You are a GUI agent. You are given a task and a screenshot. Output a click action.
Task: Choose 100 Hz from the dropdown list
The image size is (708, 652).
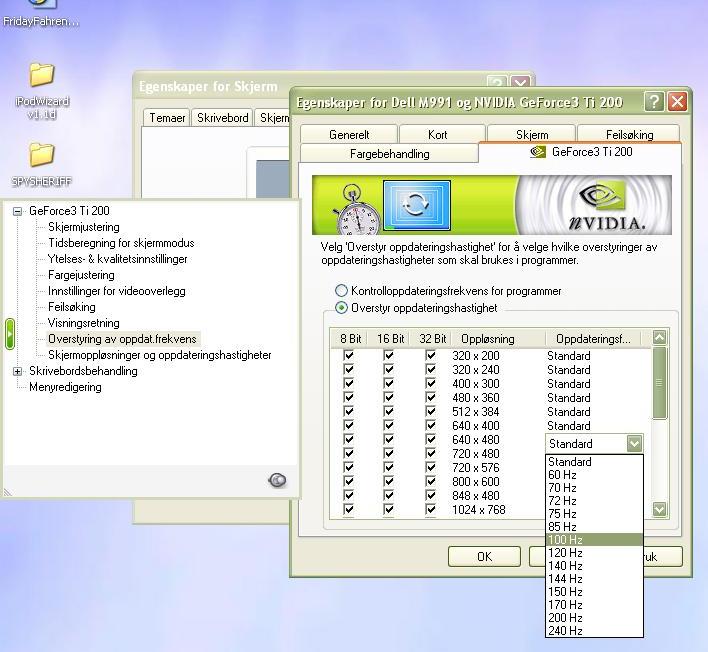click(x=594, y=540)
